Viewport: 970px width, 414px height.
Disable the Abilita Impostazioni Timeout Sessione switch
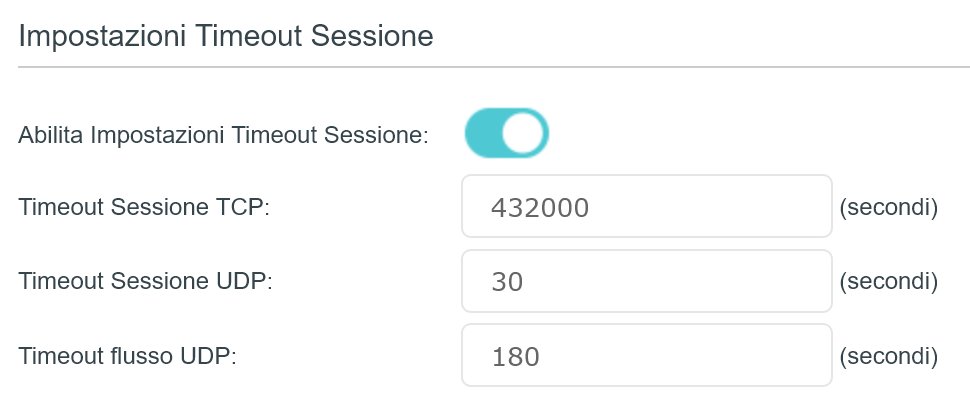(506, 134)
